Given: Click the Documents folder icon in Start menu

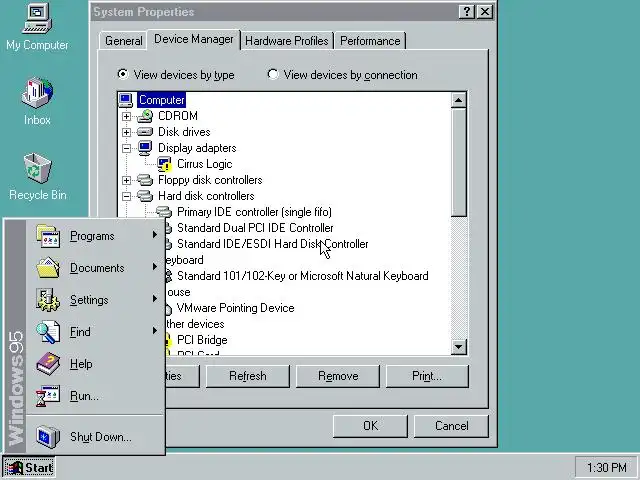Looking at the screenshot, I should [x=48, y=268].
